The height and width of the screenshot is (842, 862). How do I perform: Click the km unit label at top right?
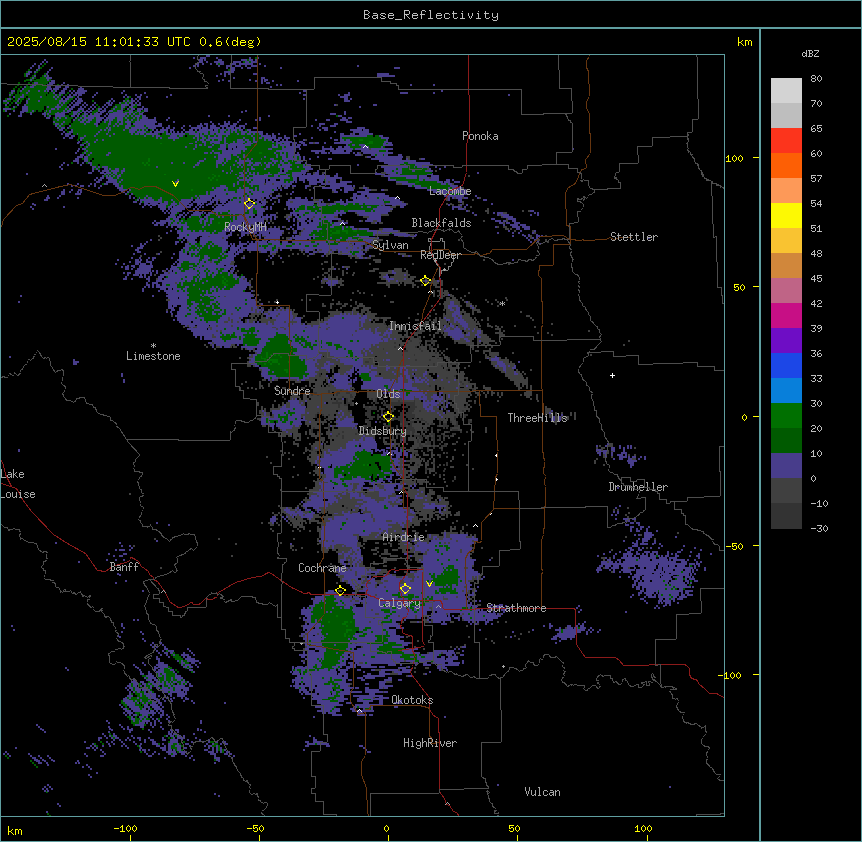[x=744, y=42]
